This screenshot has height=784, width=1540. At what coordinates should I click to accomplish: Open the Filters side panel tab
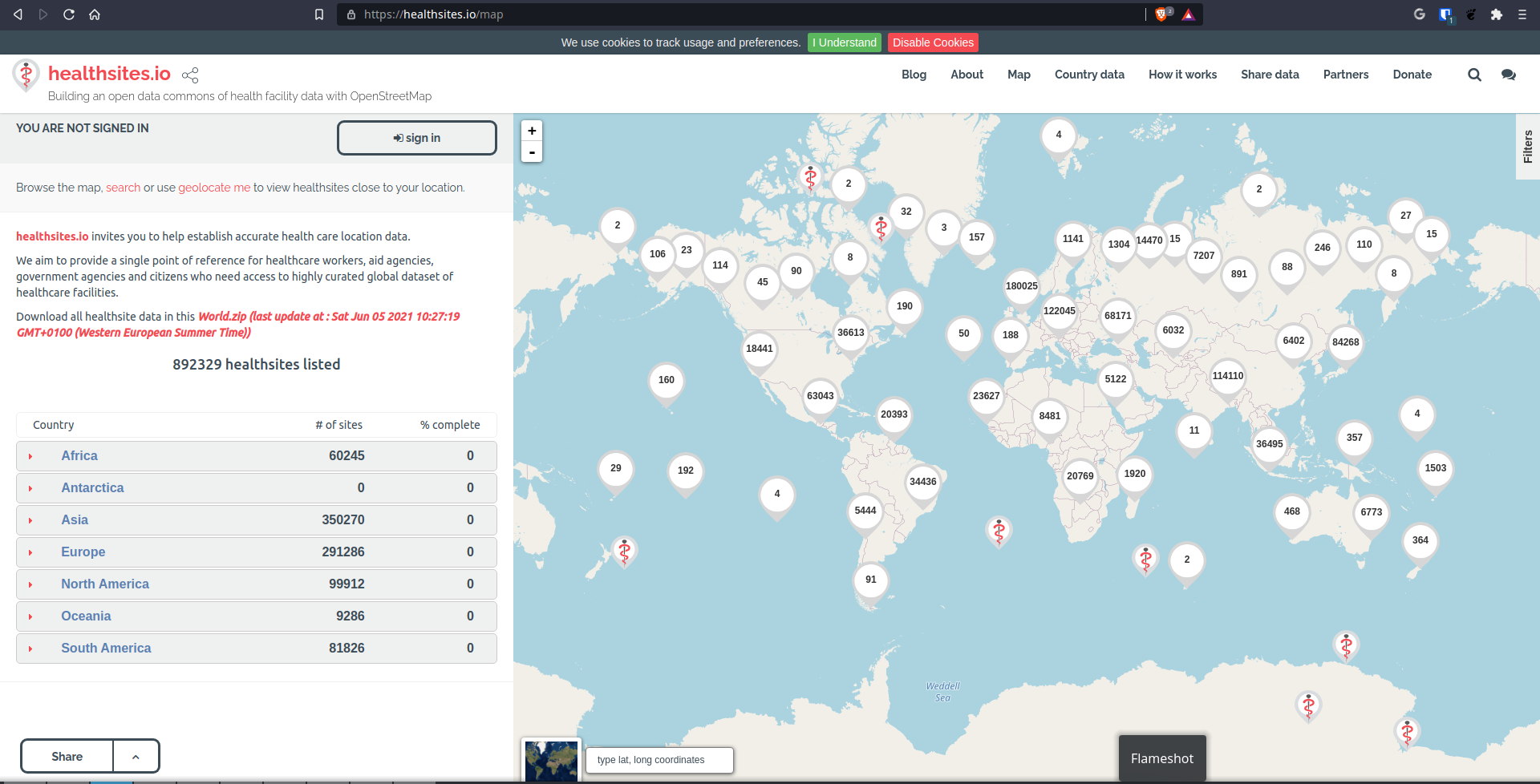click(1527, 147)
